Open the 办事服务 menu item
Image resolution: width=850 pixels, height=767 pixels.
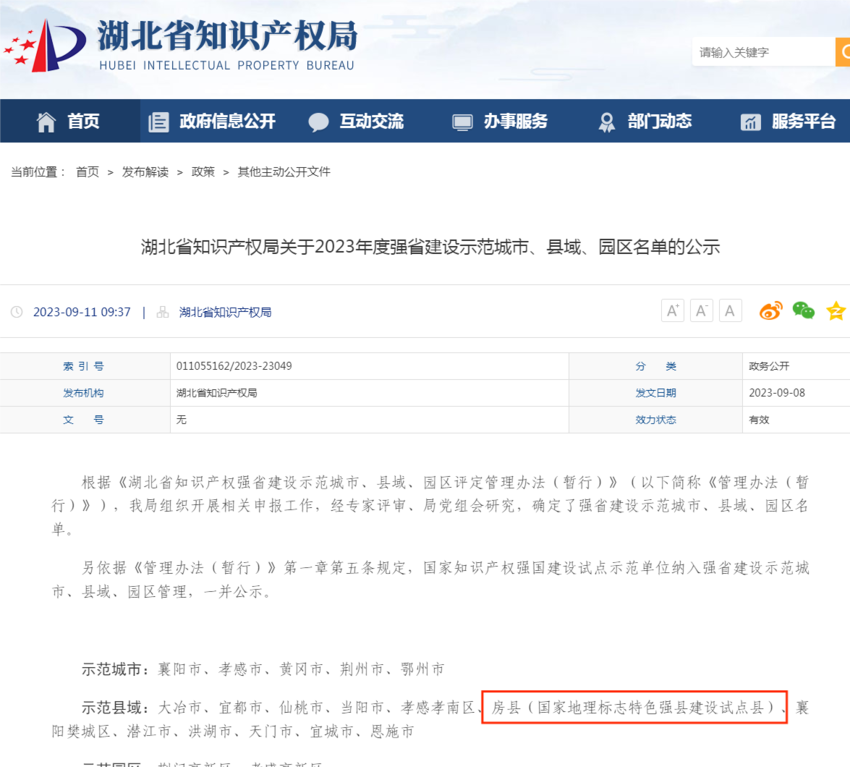[x=516, y=121]
